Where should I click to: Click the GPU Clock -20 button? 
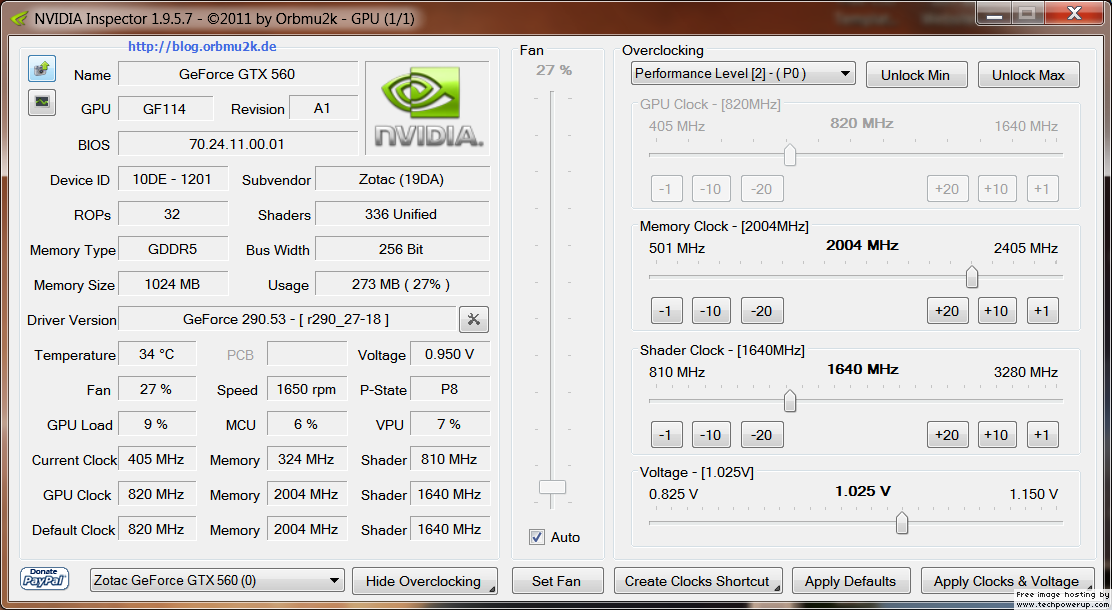(762, 189)
